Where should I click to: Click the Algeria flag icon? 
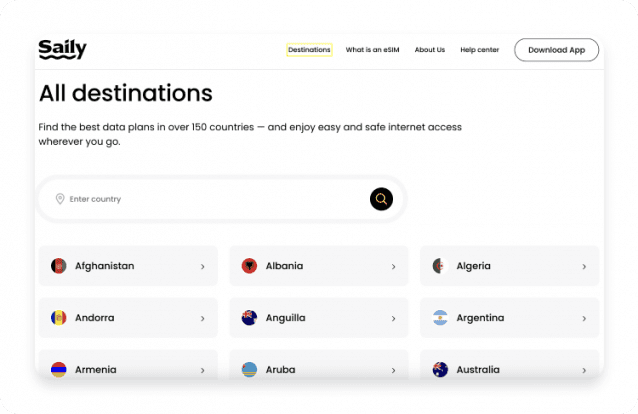(x=439, y=266)
